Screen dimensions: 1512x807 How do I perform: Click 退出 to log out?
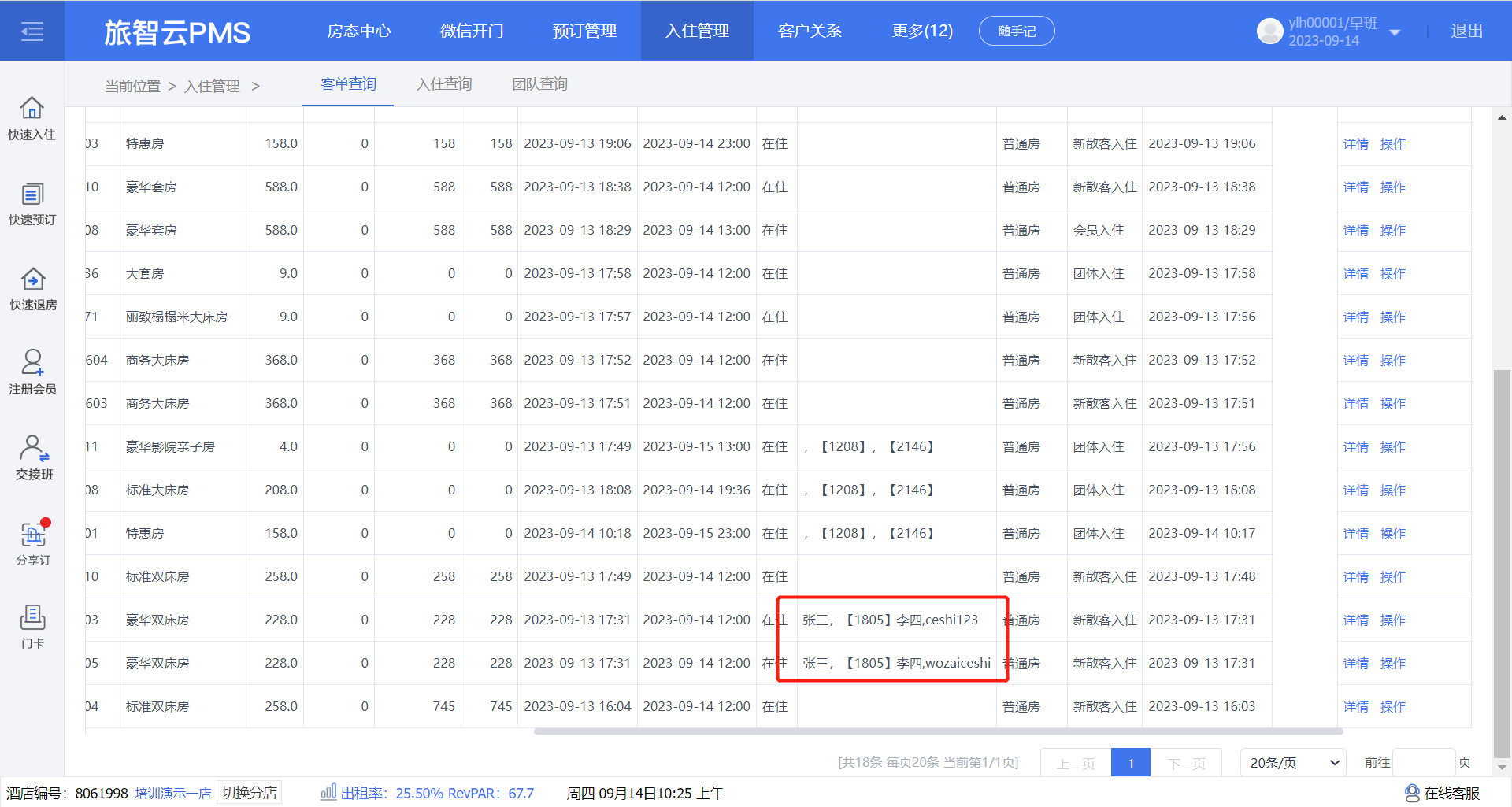tap(1466, 31)
